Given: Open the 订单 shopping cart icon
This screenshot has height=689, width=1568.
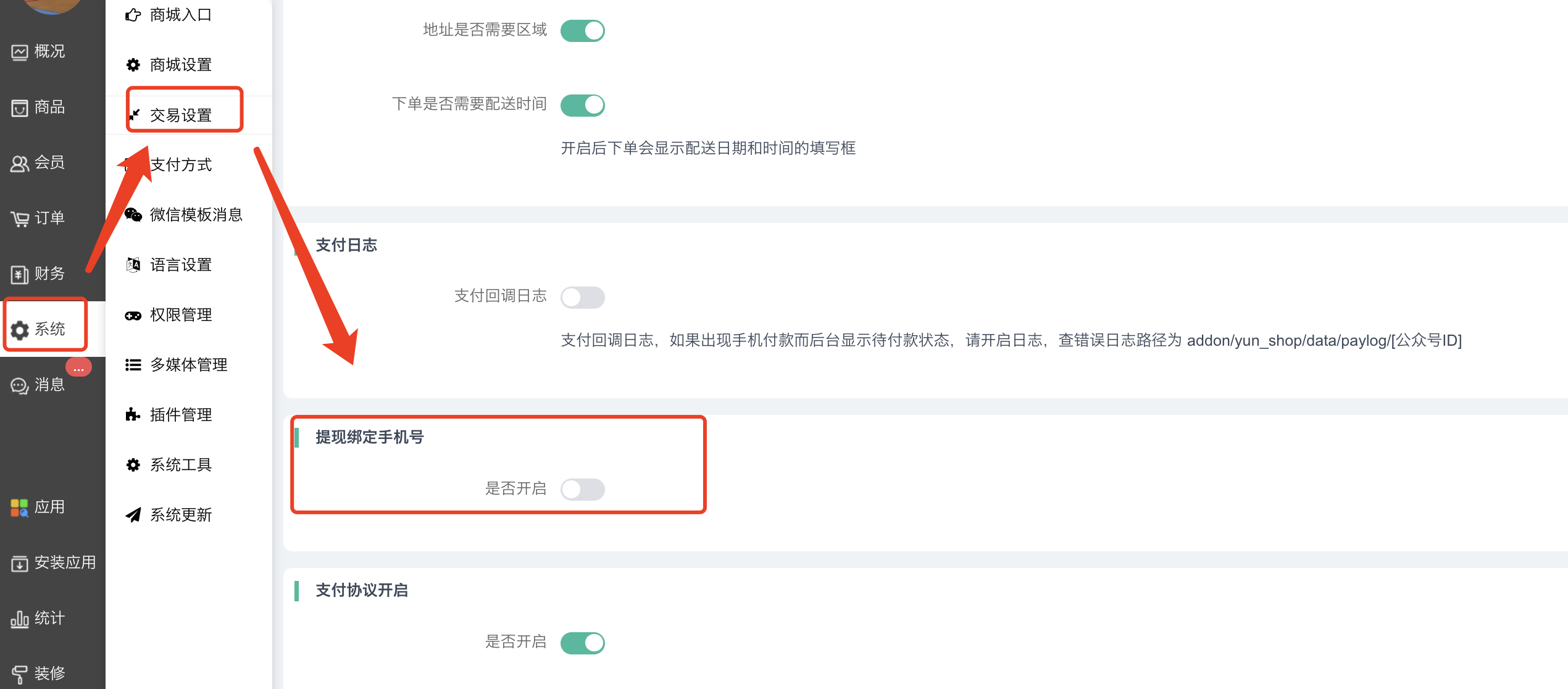Looking at the screenshot, I should pos(19,219).
